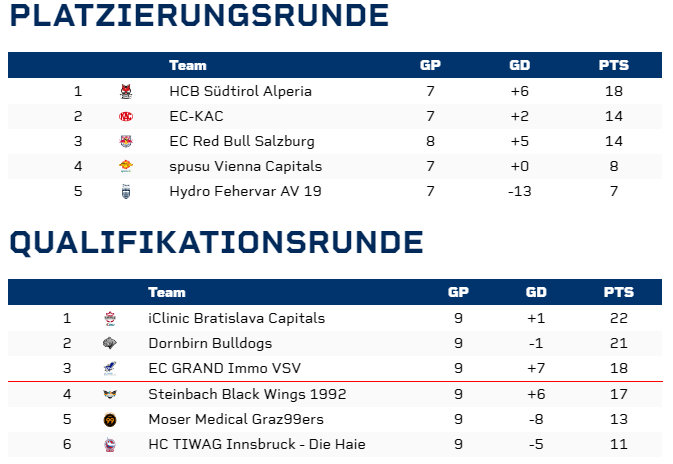Click the Platzierungsrunde GD column header

point(520,66)
